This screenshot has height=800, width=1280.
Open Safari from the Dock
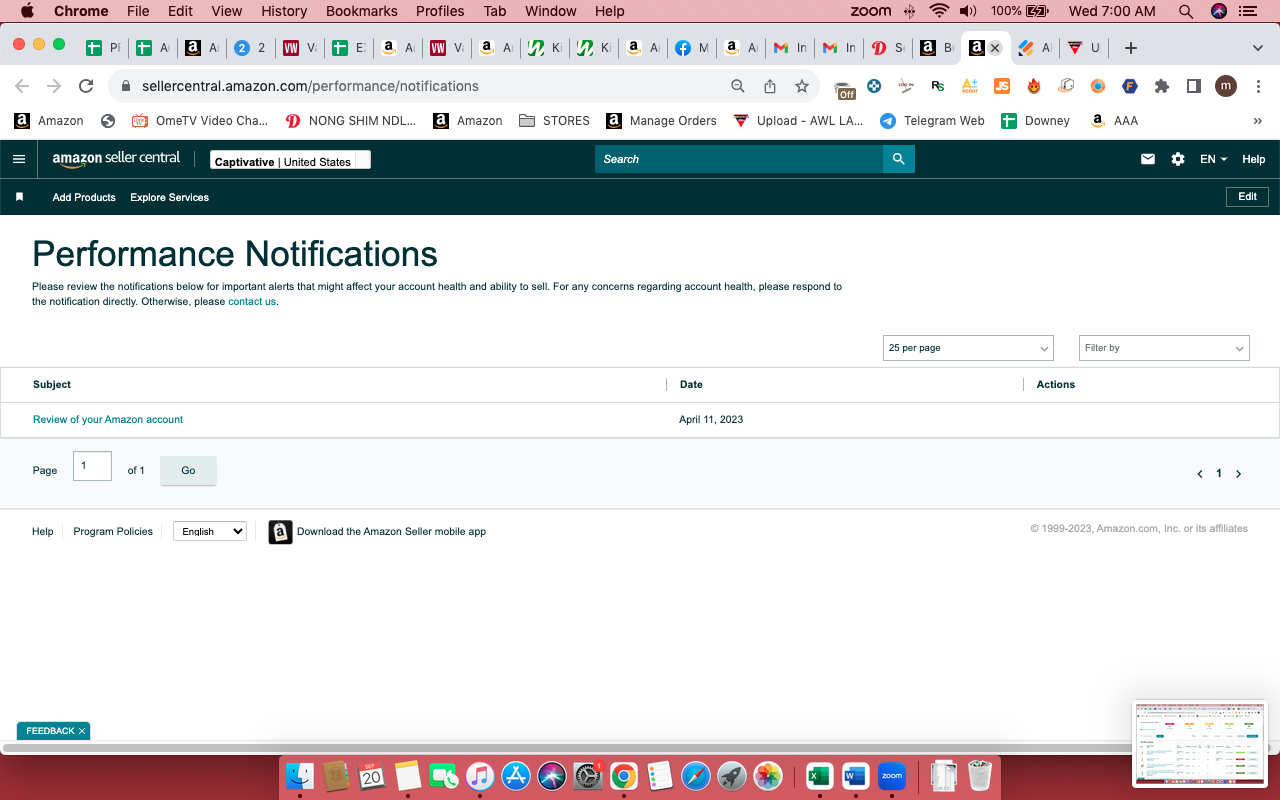pos(696,775)
